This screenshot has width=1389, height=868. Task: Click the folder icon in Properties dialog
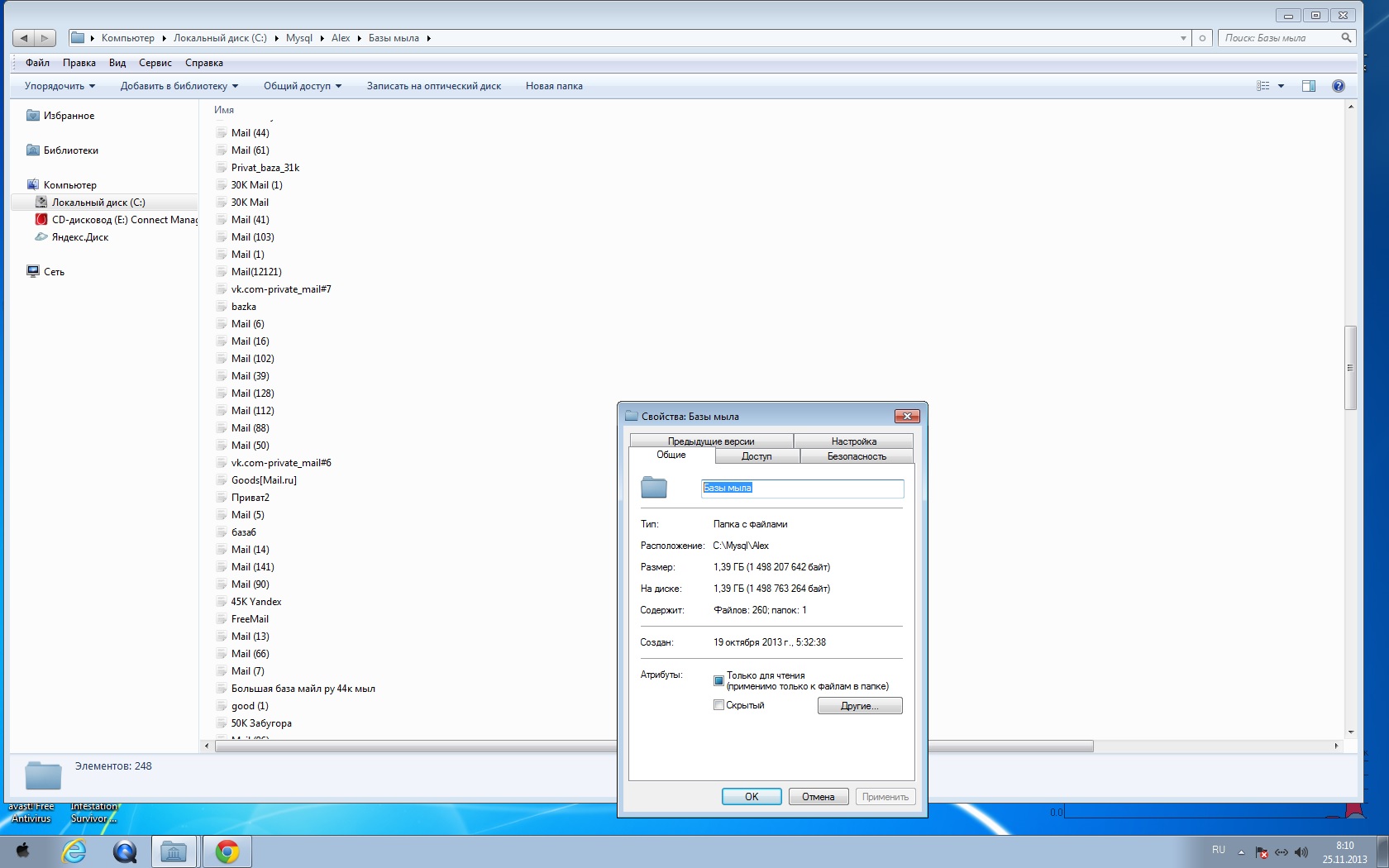[x=654, y=488]
